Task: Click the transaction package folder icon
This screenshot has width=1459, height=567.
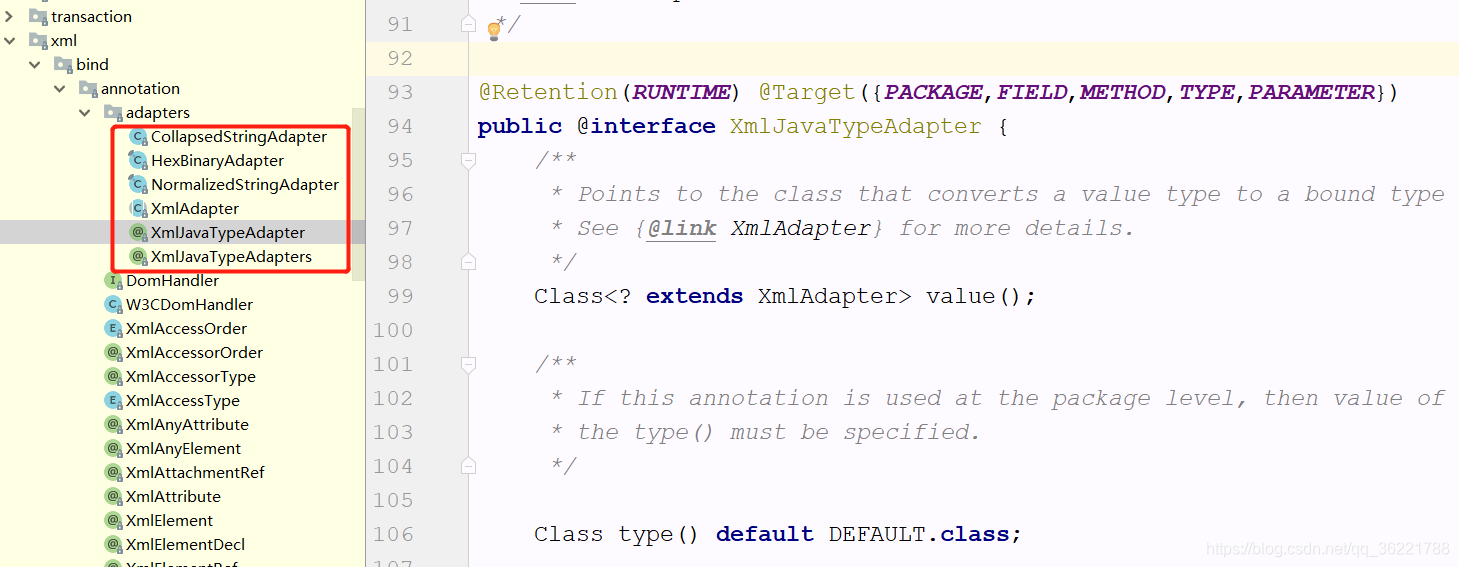Action: click(x=38, y=16)
